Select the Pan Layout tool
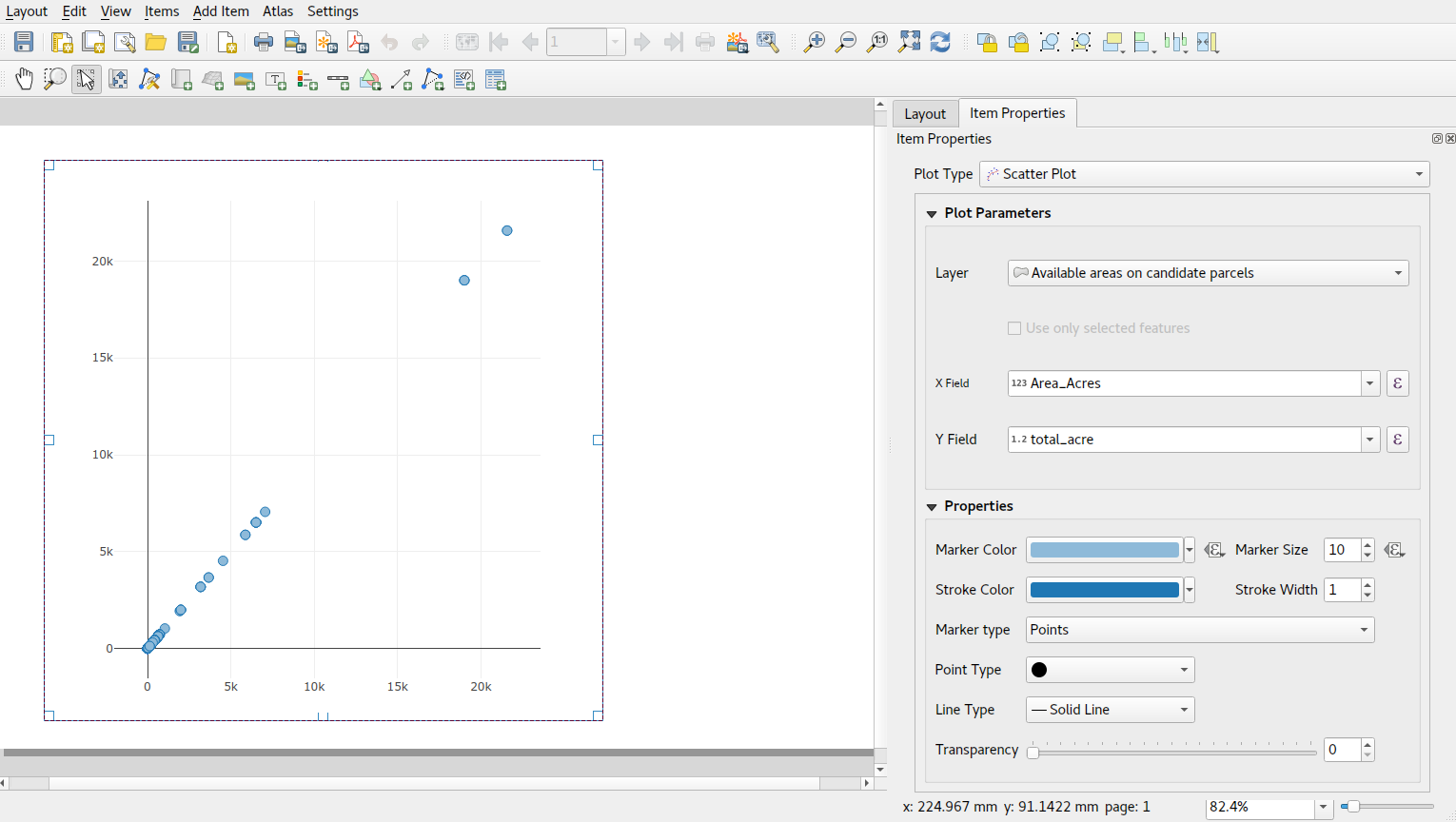 tap(24, 79)
